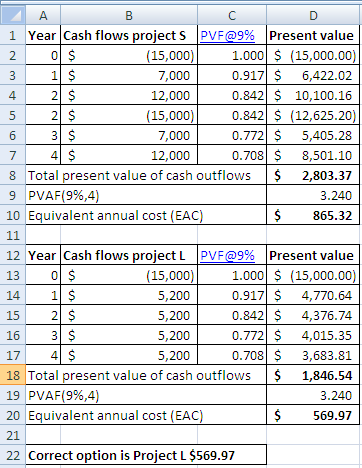Click cell with present value 6,422.02
Screen dimensions: 362x468
click(313, 75)
